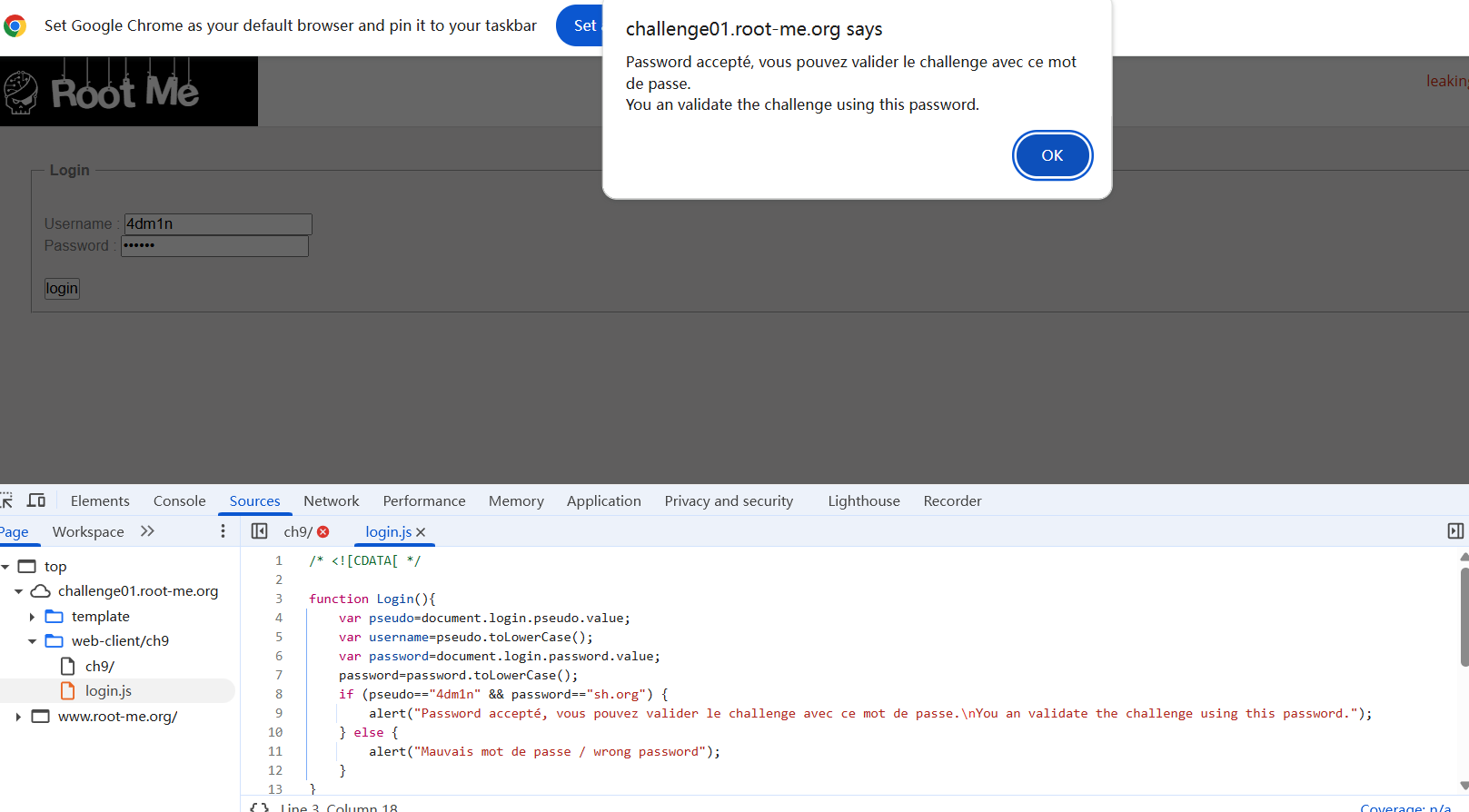Image resolution: width=1469 pixels, height=812 pixels.
Task: Click the red error icon on ch9/ tab
Action: tap(323, 531)
